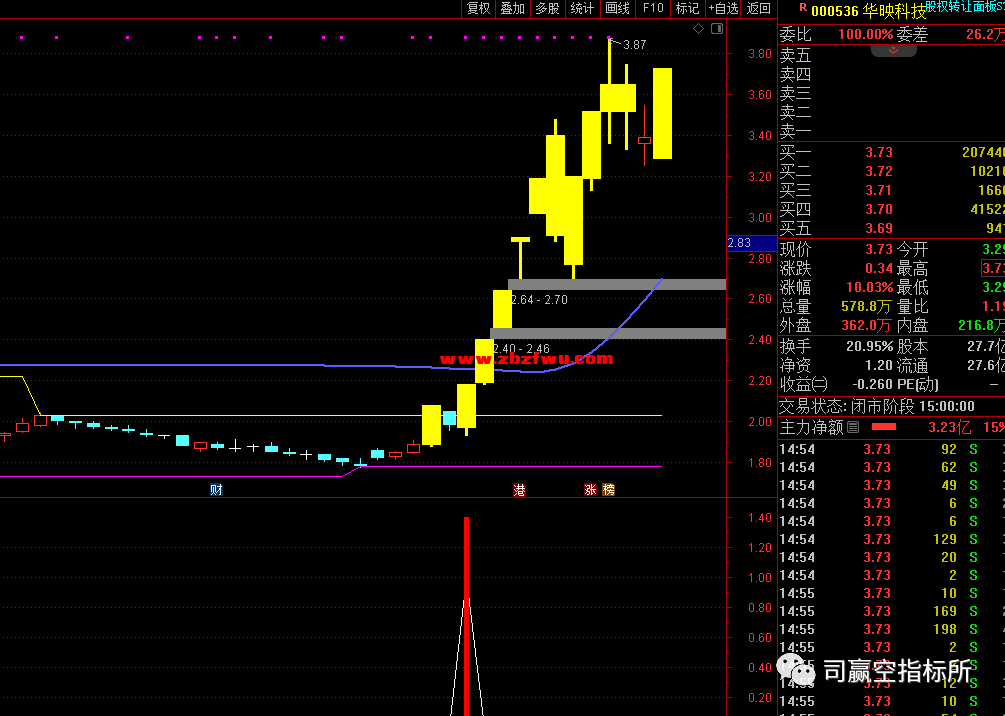Click the list icon beside 主力净额

click(853, 426)
